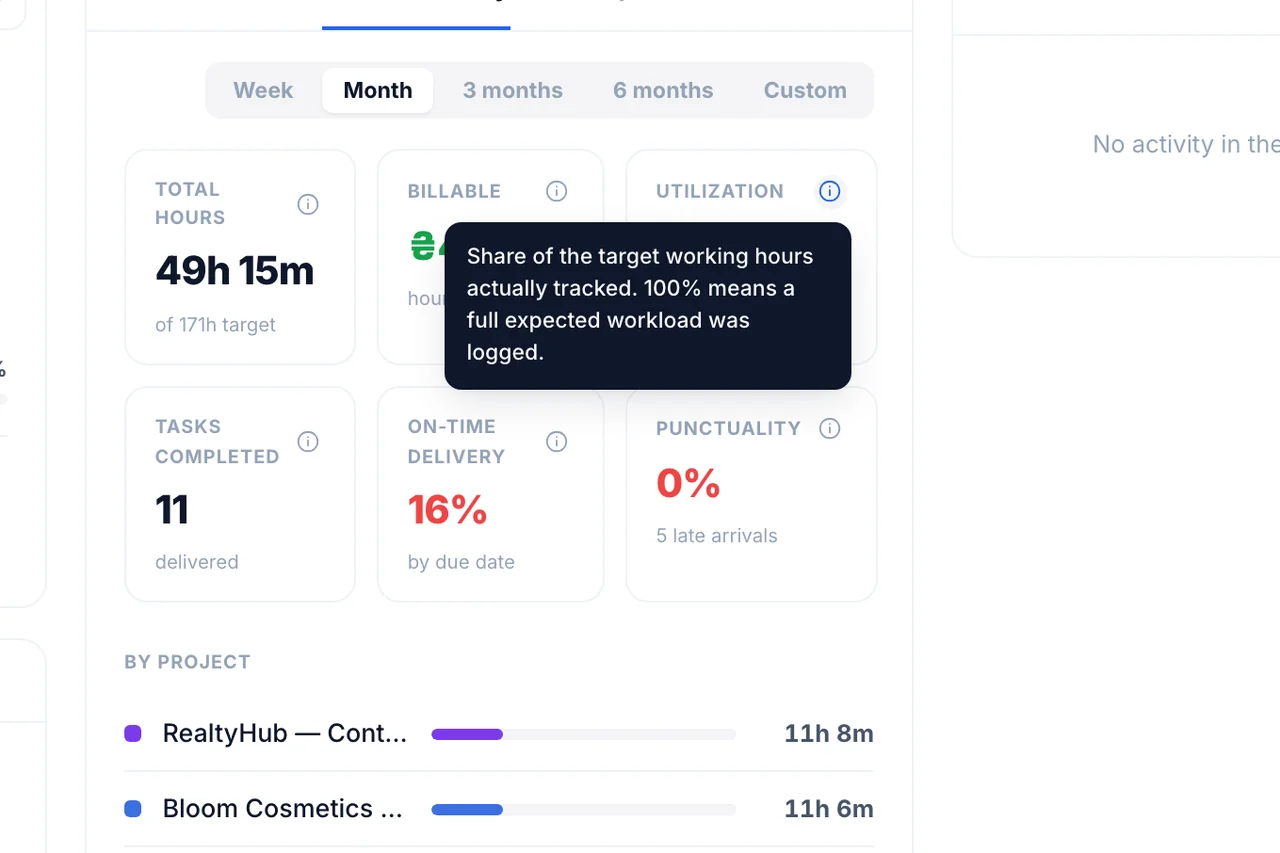Click the info icon next to Total Hours
The image size is (1280, 853).
point(308,204)
